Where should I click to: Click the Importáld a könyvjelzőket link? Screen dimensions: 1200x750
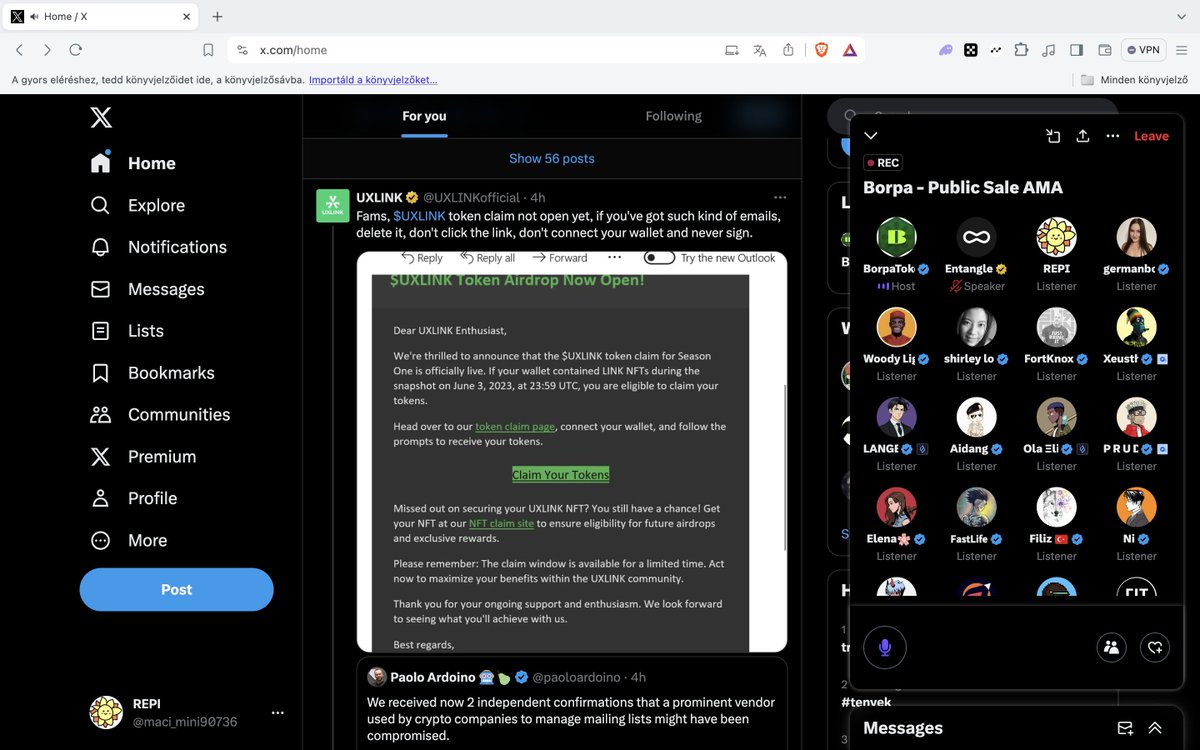point(373,80)
